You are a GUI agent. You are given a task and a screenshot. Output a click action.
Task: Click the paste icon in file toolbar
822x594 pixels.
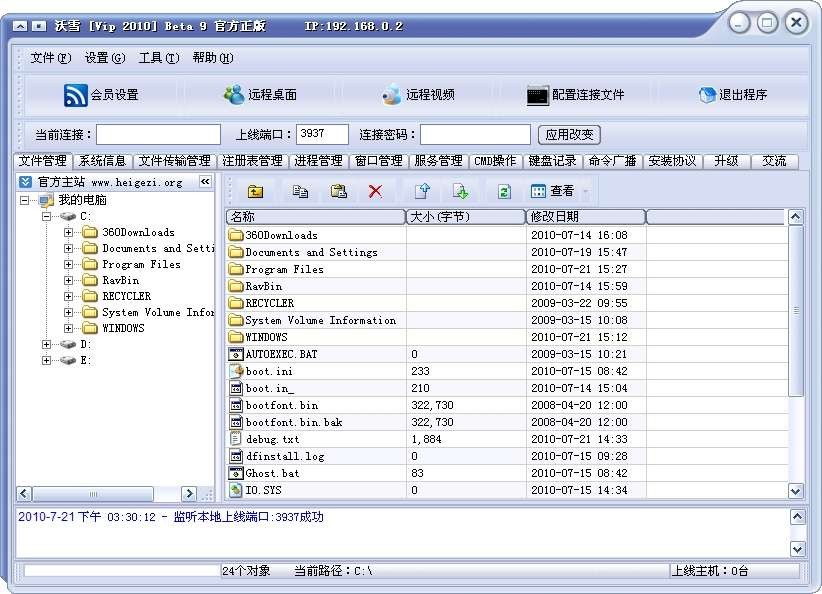[340, 190]
